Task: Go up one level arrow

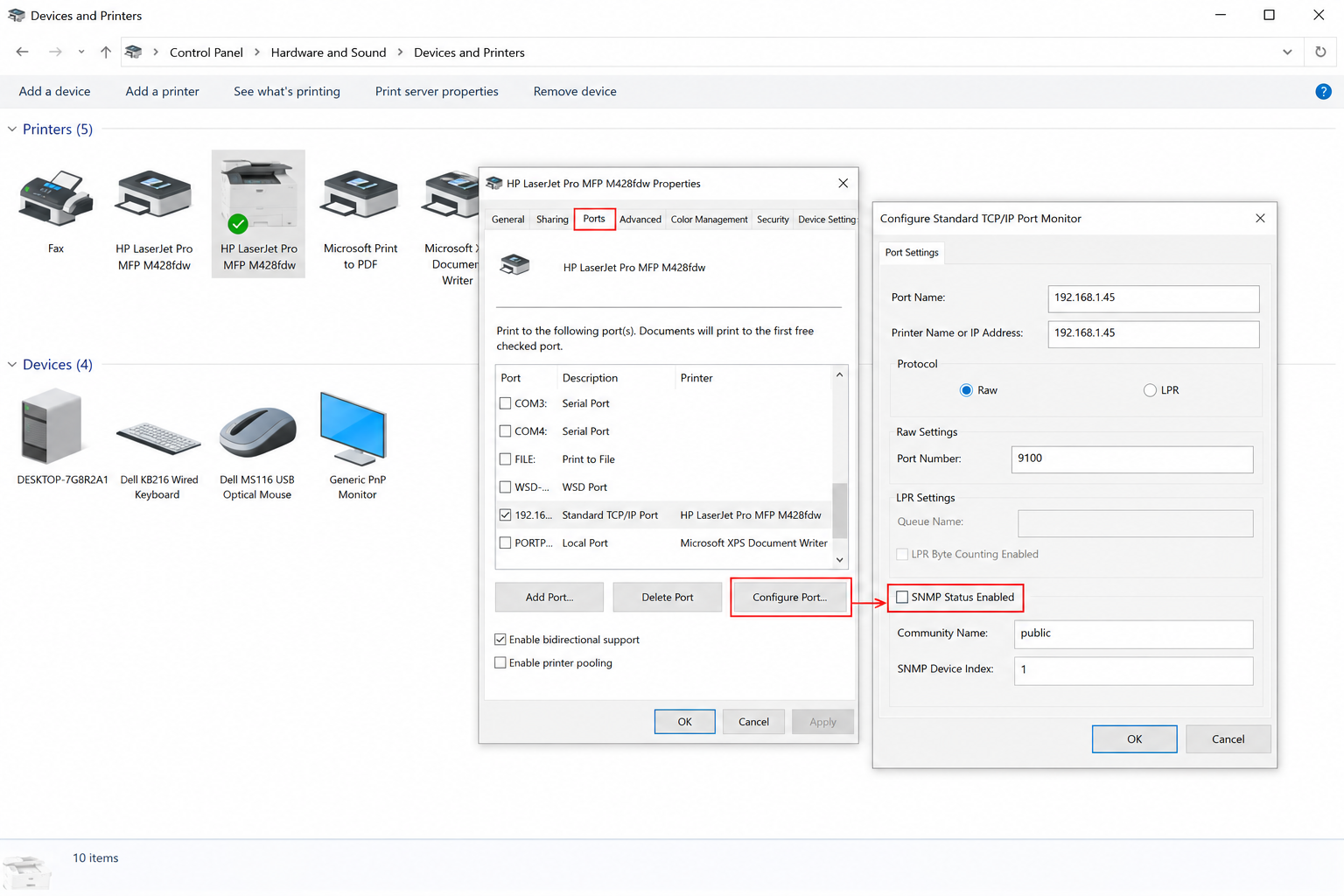Action: pos(106,52)
